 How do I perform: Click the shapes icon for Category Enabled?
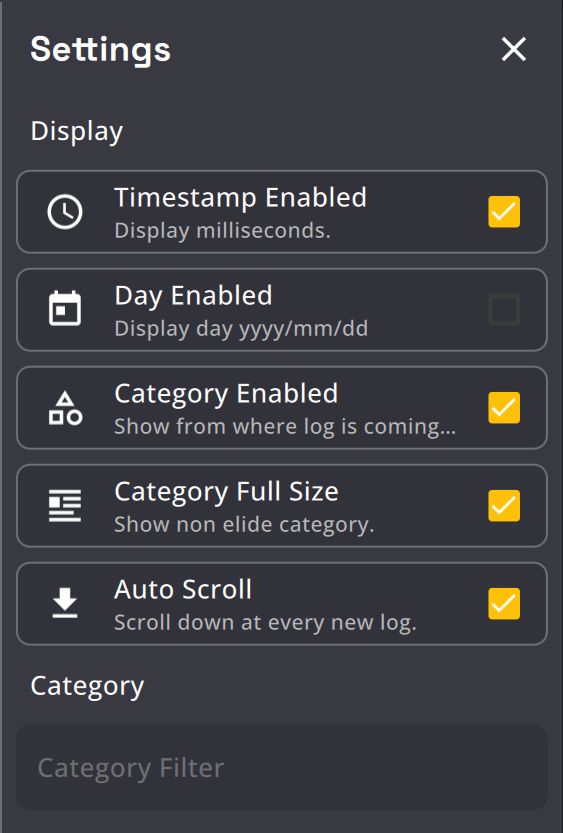point(65,408)
